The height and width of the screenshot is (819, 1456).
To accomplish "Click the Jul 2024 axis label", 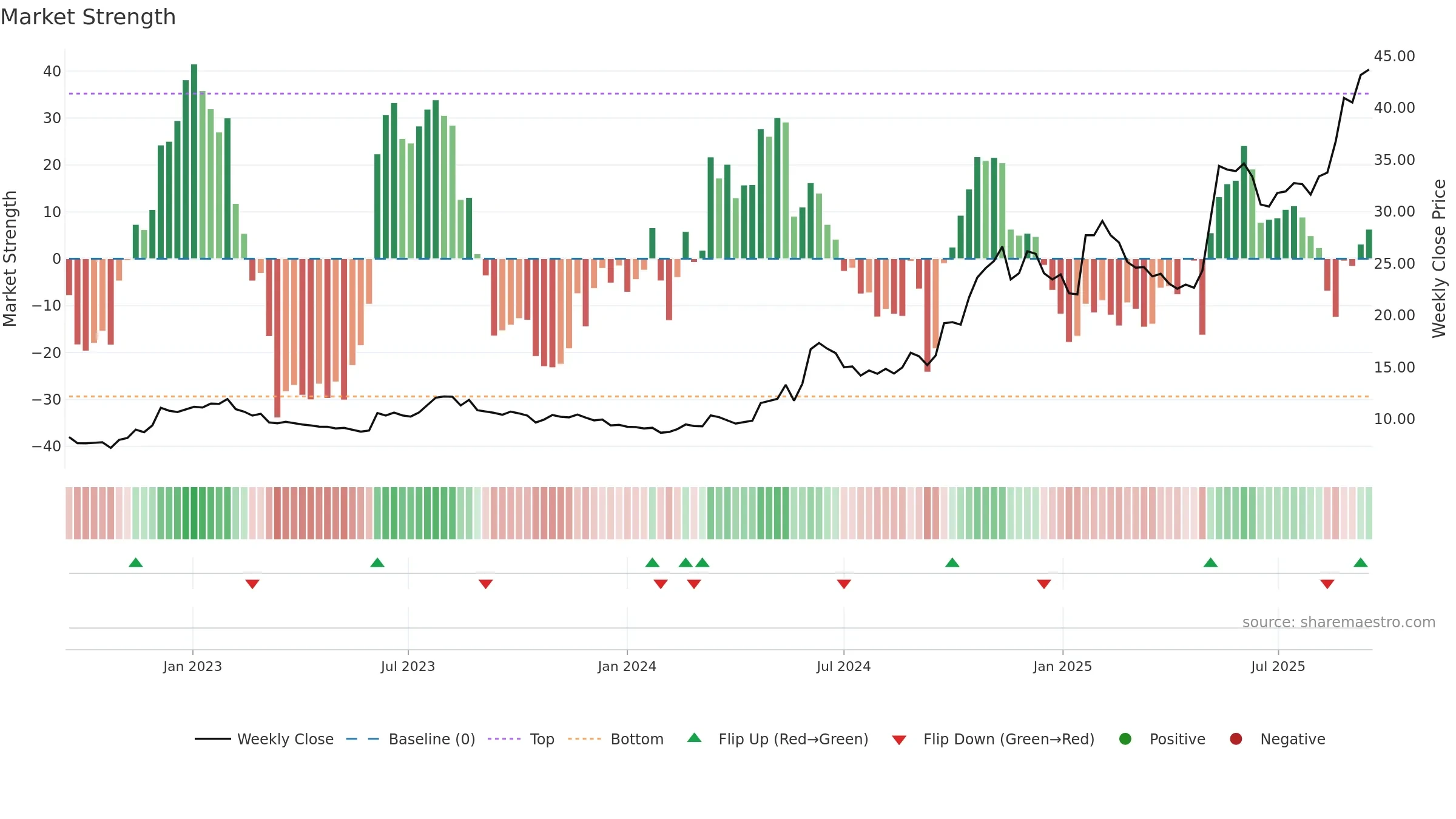I will click(843, 666).
